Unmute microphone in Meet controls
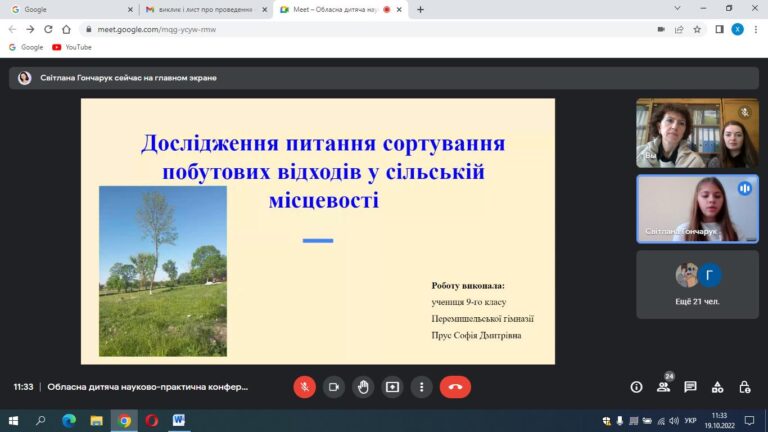 click(305, 387)
